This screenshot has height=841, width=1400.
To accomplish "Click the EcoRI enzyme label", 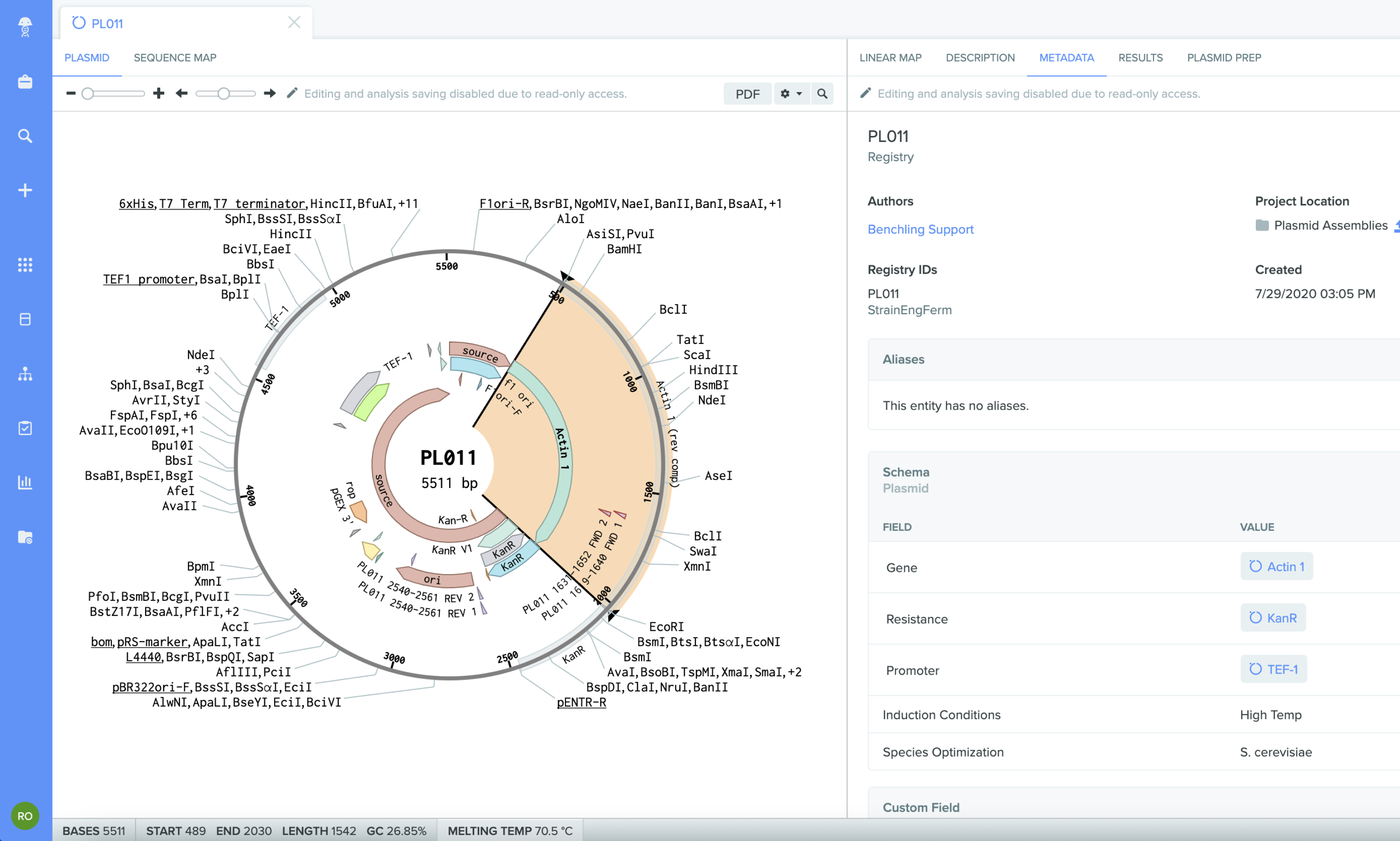I will pyautogui.click(x=666, y=627).
